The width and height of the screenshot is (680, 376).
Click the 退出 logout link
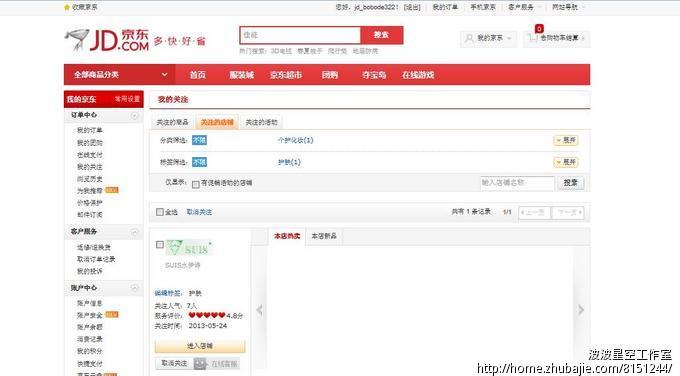coord(412,7)
